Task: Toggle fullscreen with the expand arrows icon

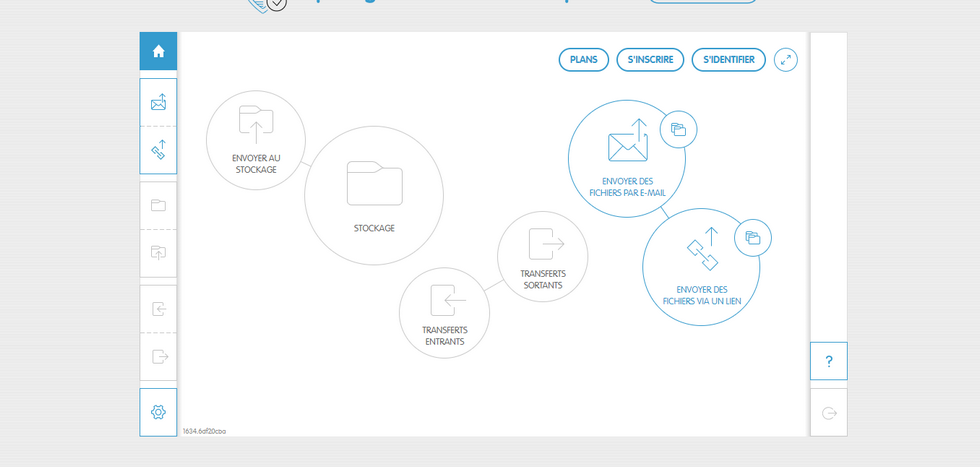Action: [x=786, y=60]
